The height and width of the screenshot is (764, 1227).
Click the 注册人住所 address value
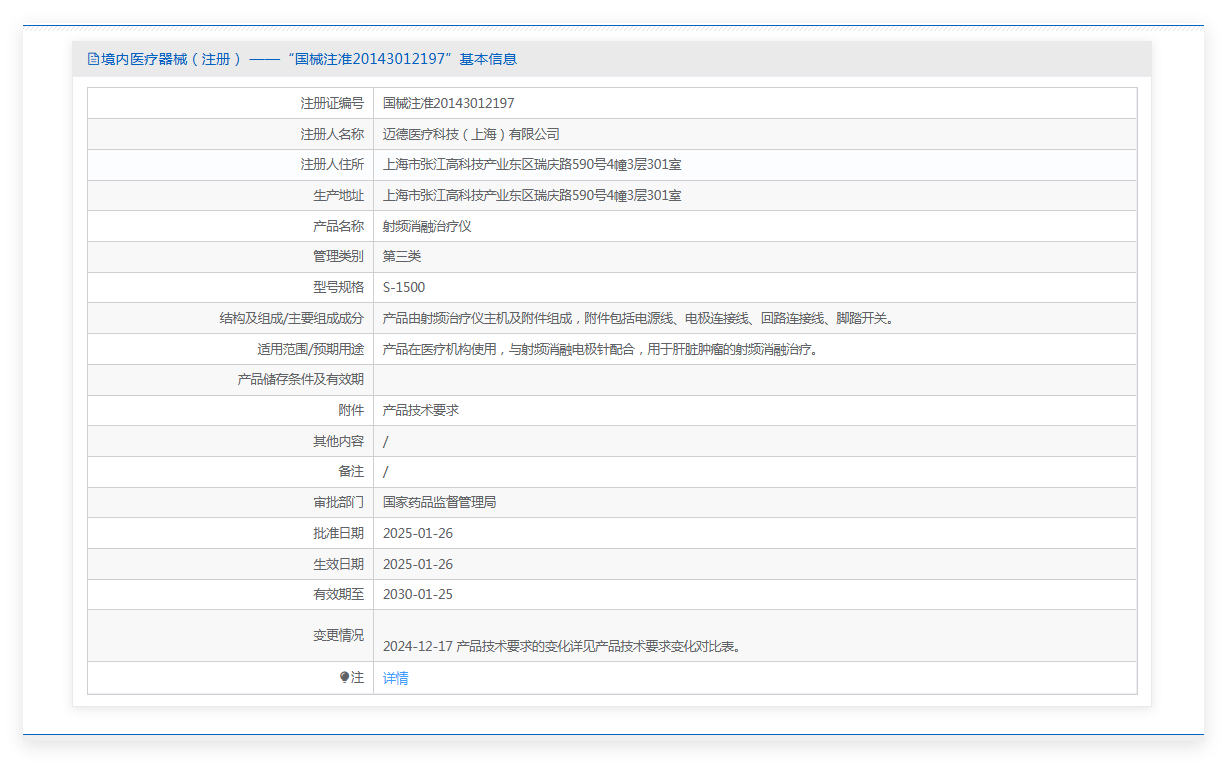pyautogui.click(x=532, y=165)
